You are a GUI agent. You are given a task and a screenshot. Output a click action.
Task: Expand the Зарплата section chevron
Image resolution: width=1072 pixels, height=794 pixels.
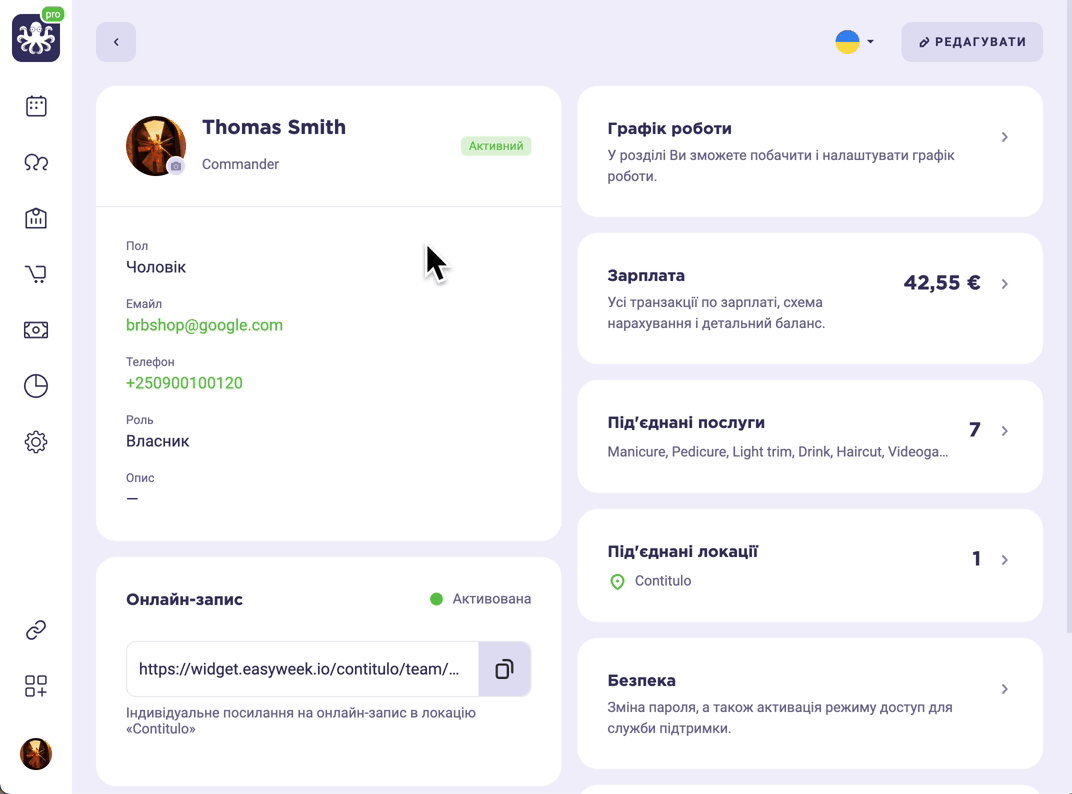1004,283
